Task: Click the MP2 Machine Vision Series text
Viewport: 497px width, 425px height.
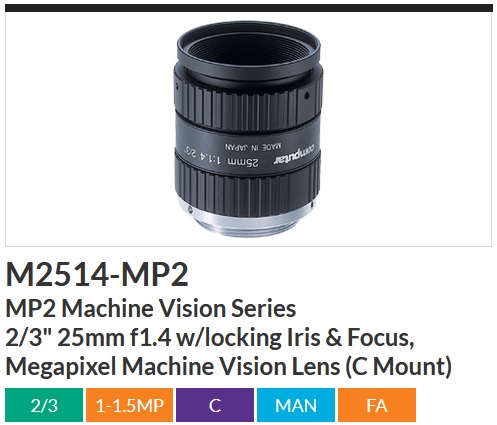Action: click(x=151, y=309)
